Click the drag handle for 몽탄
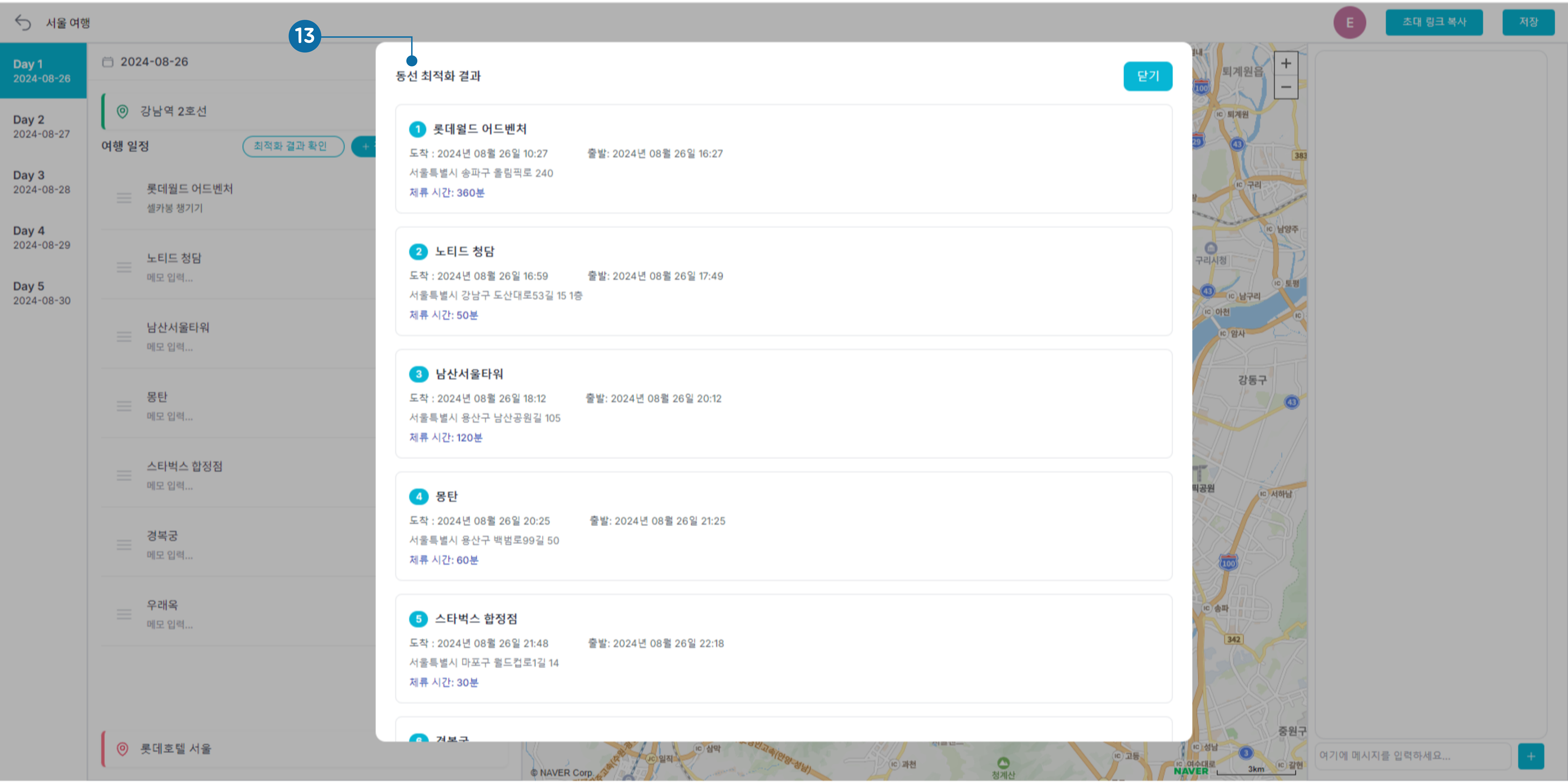This screenshot has width=1568, height=784. (x=124, y=406)
